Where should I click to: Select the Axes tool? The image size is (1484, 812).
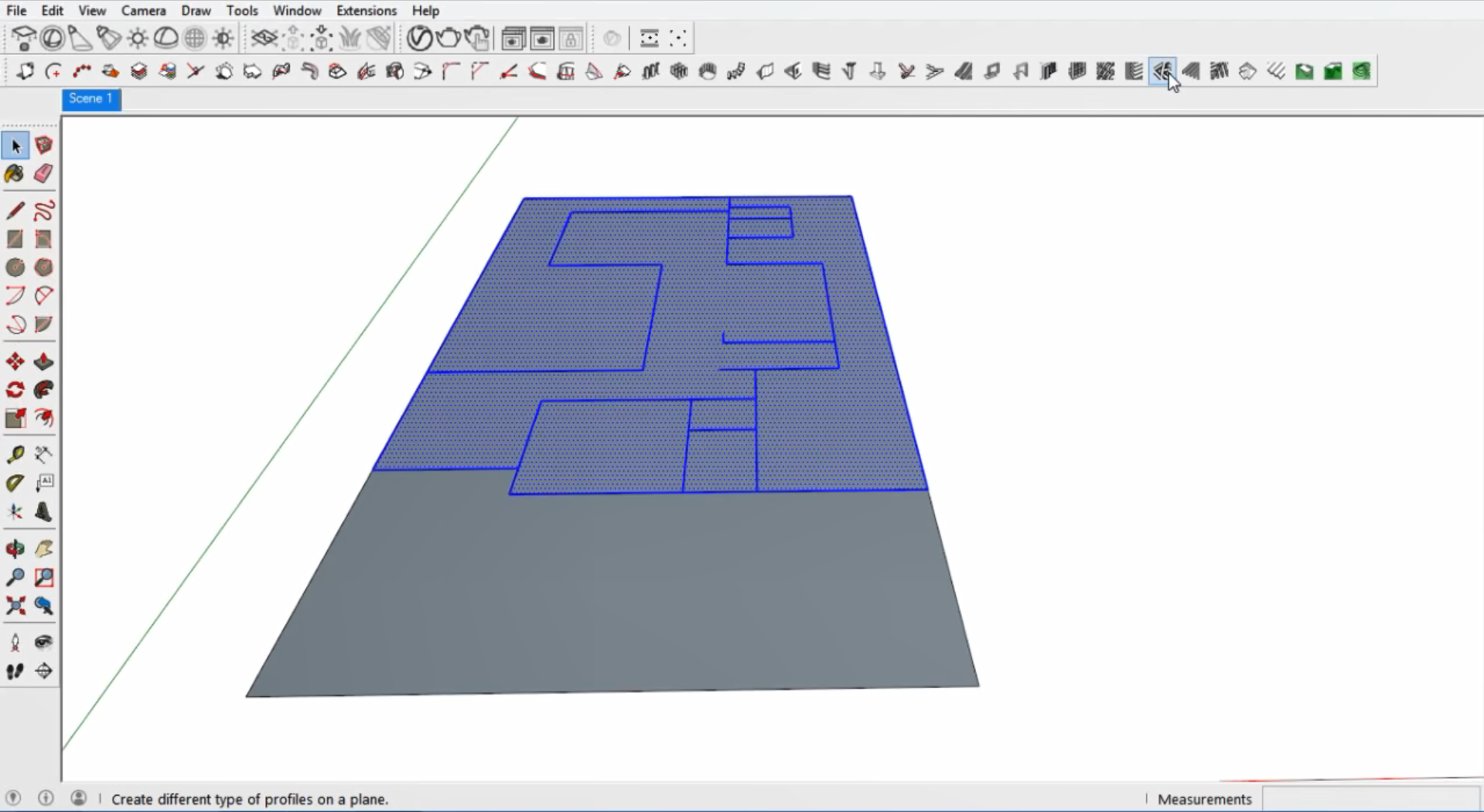(15, 512)
